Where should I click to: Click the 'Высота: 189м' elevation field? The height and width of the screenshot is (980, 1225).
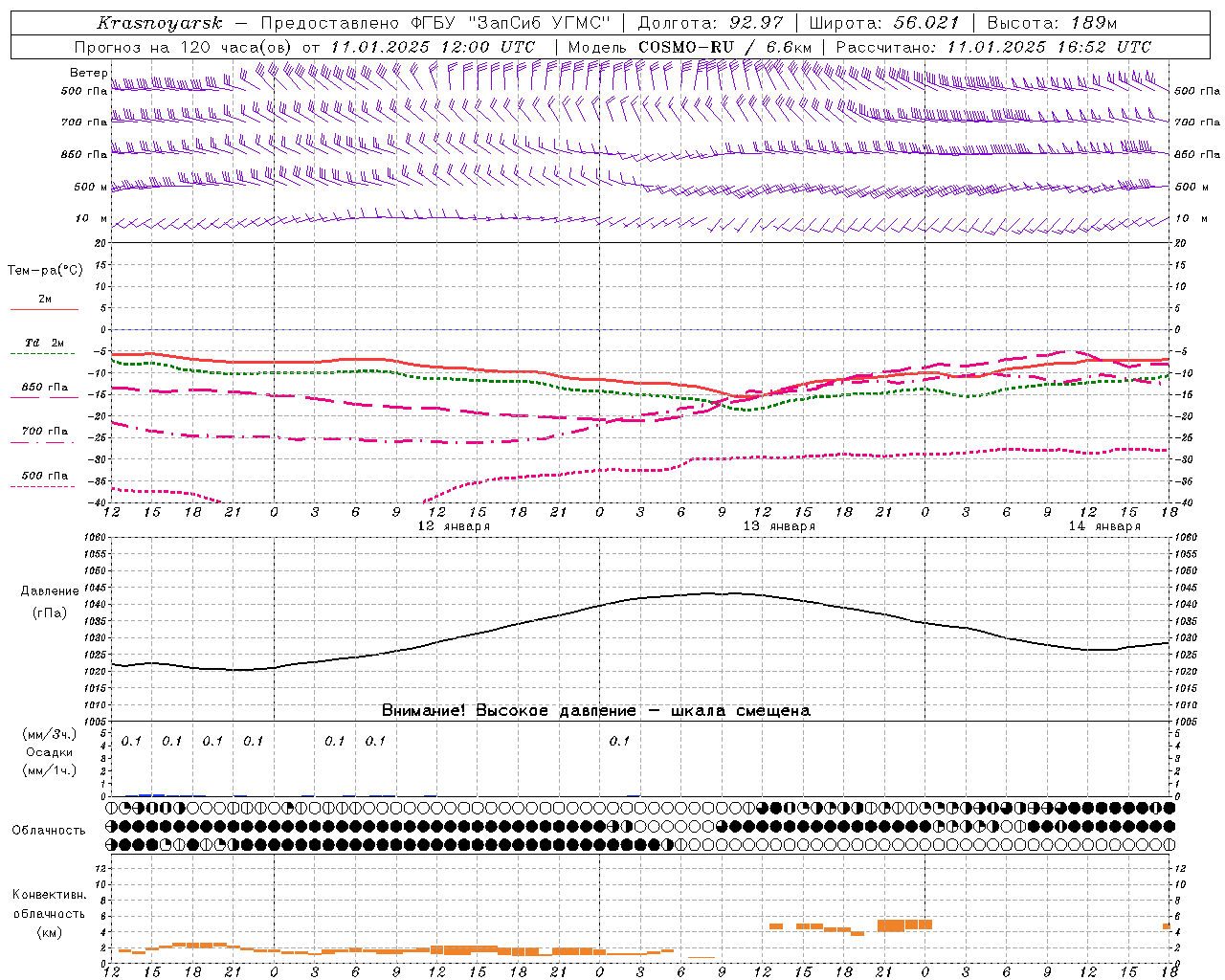coord(1052,23)
